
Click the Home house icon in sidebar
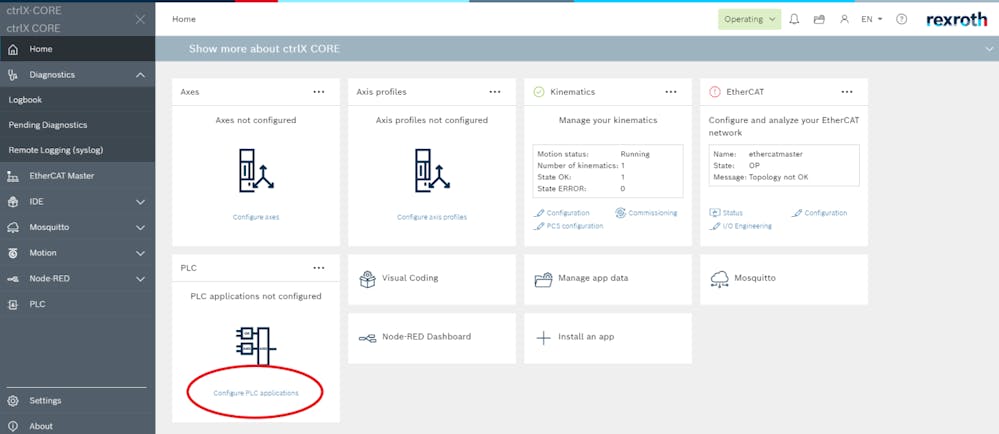pyautogui.click(x=13, y=49)
